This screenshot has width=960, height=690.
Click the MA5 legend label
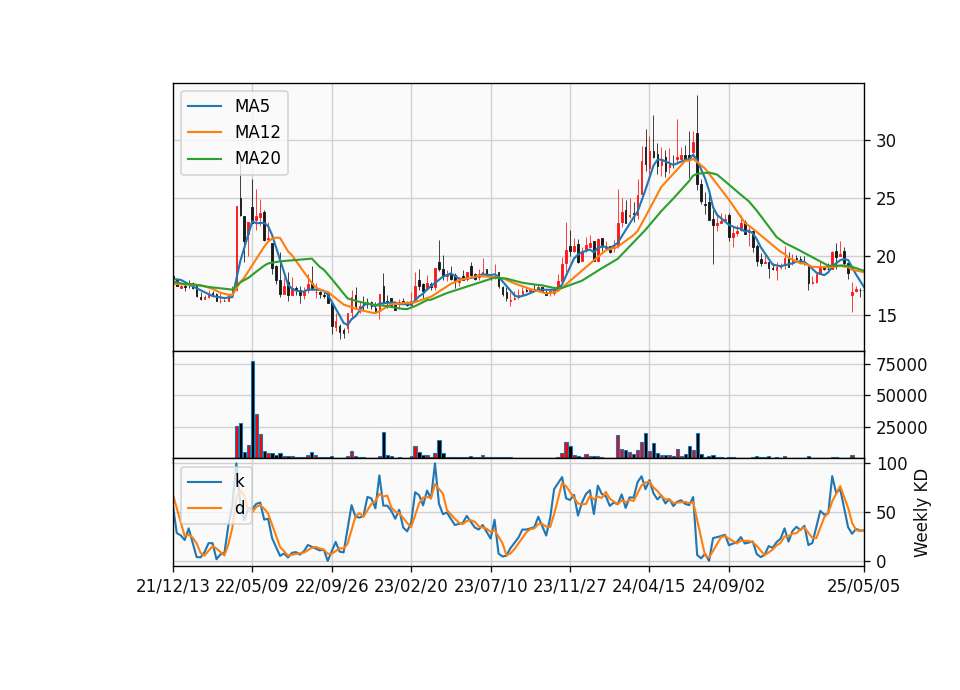252,106
